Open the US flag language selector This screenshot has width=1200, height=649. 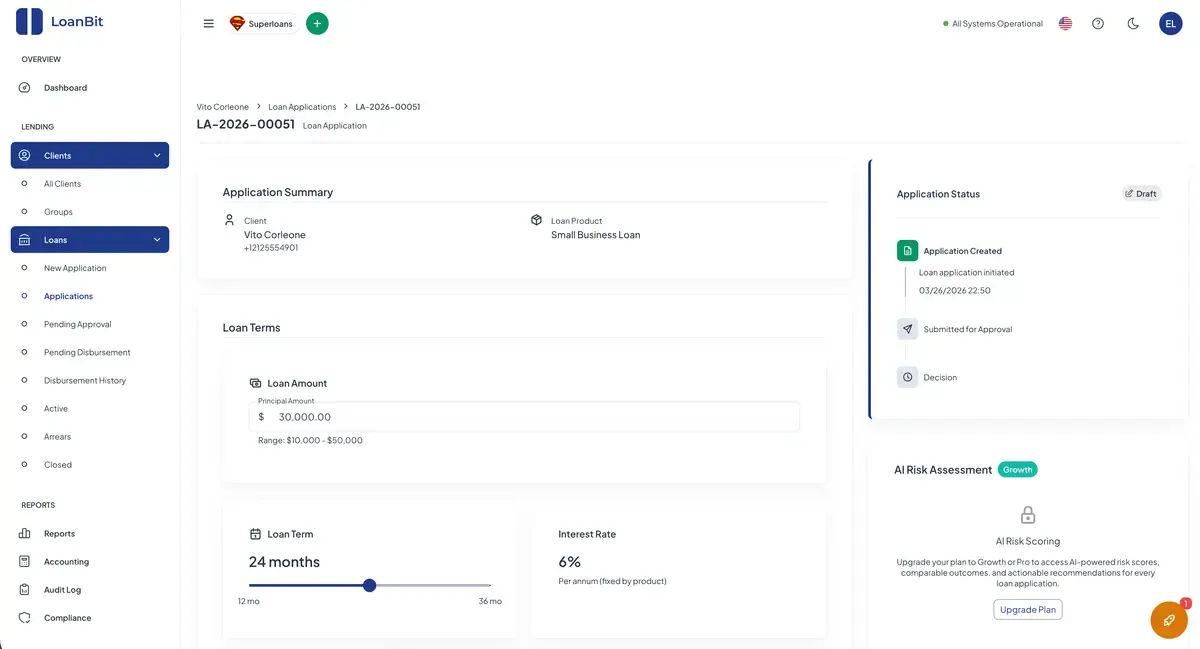[1065, 23]
